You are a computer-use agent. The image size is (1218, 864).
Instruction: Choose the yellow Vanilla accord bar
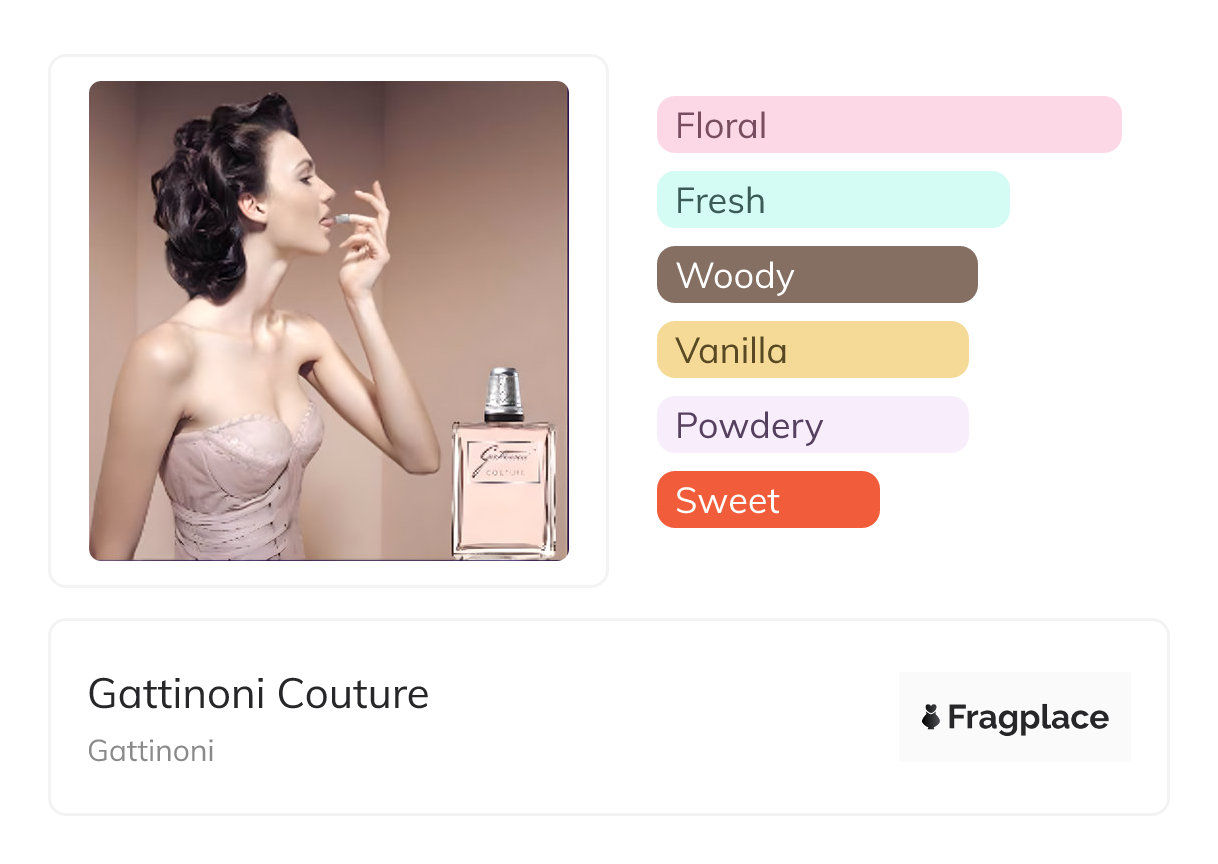pyautogui.click(x=813, y=350)
